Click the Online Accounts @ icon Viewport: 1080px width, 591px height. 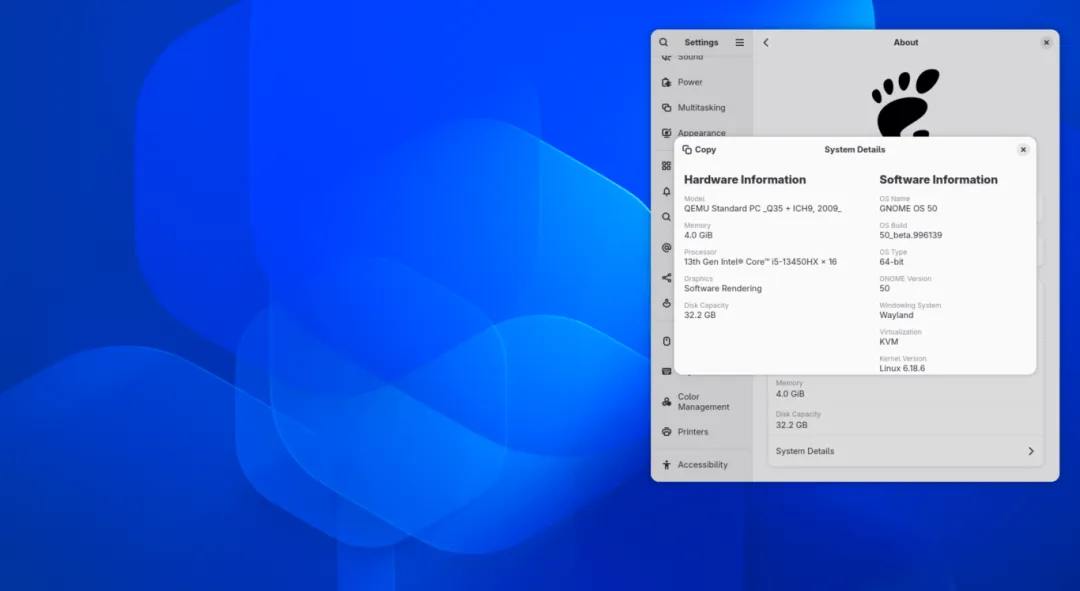(x=666, y=247)
